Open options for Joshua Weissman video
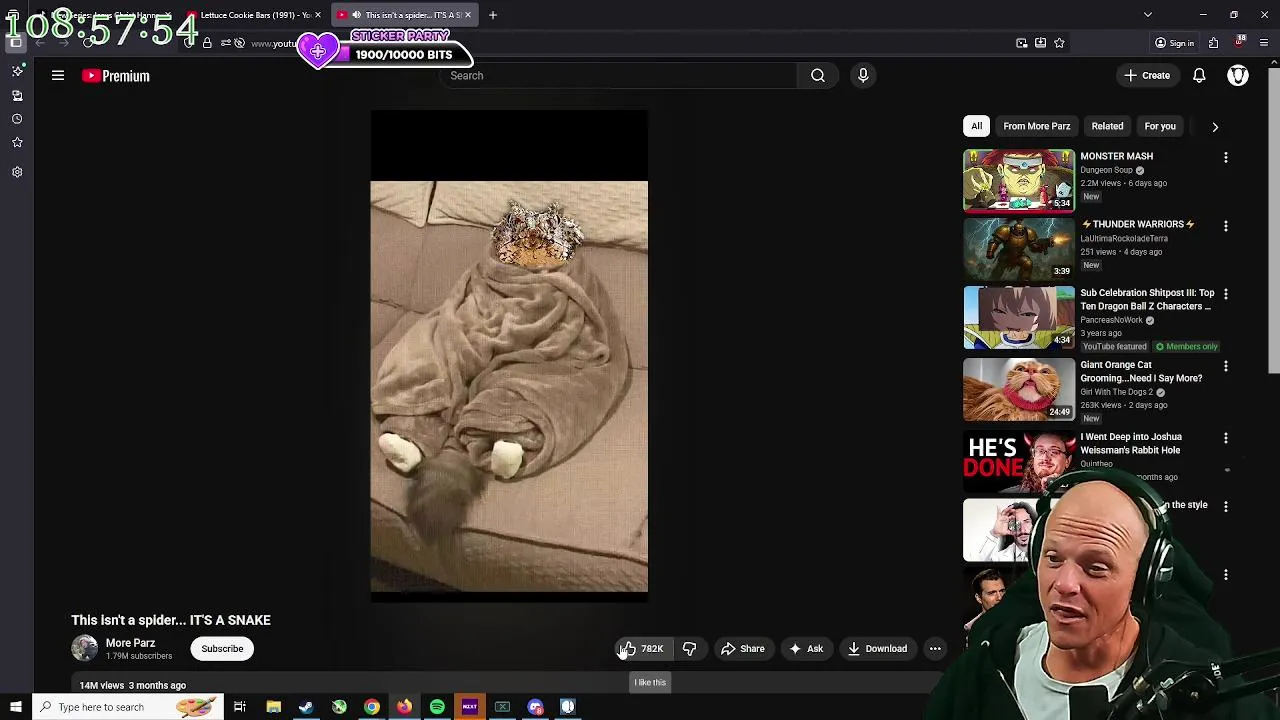 tap(1226, 439)
